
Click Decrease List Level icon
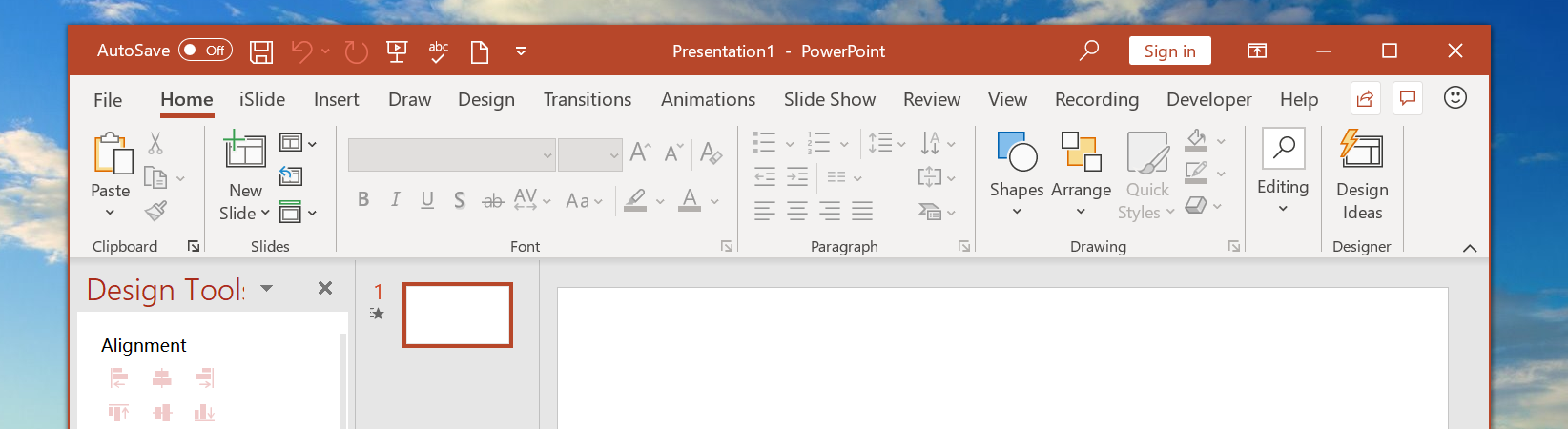coord(765,176)
